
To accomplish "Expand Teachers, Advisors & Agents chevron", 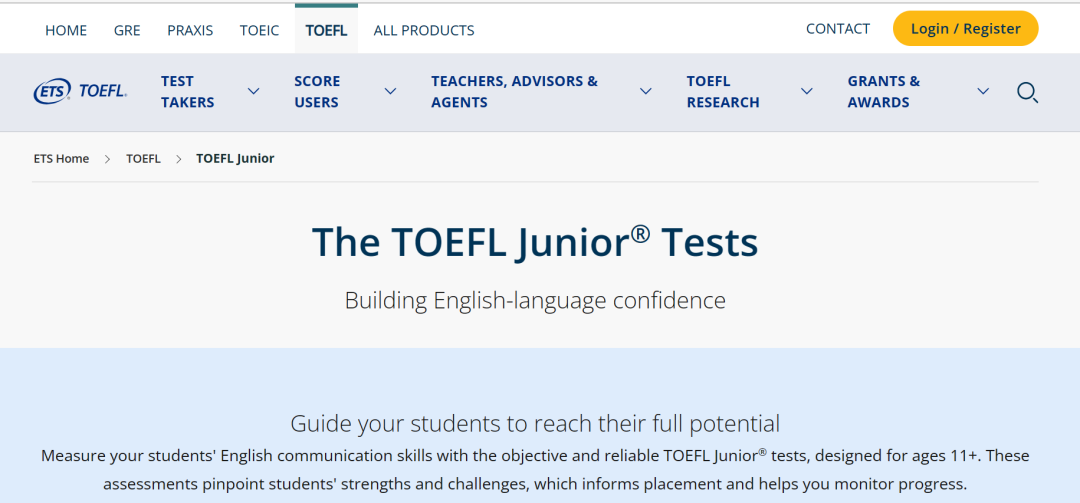I will pos(645,91).
